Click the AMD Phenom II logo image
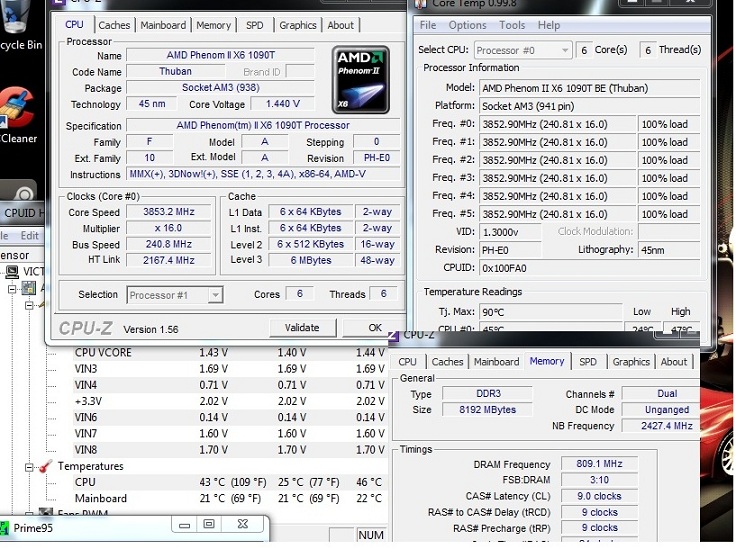This screenshot has width=736, height=549. click(x=360, y=80)
